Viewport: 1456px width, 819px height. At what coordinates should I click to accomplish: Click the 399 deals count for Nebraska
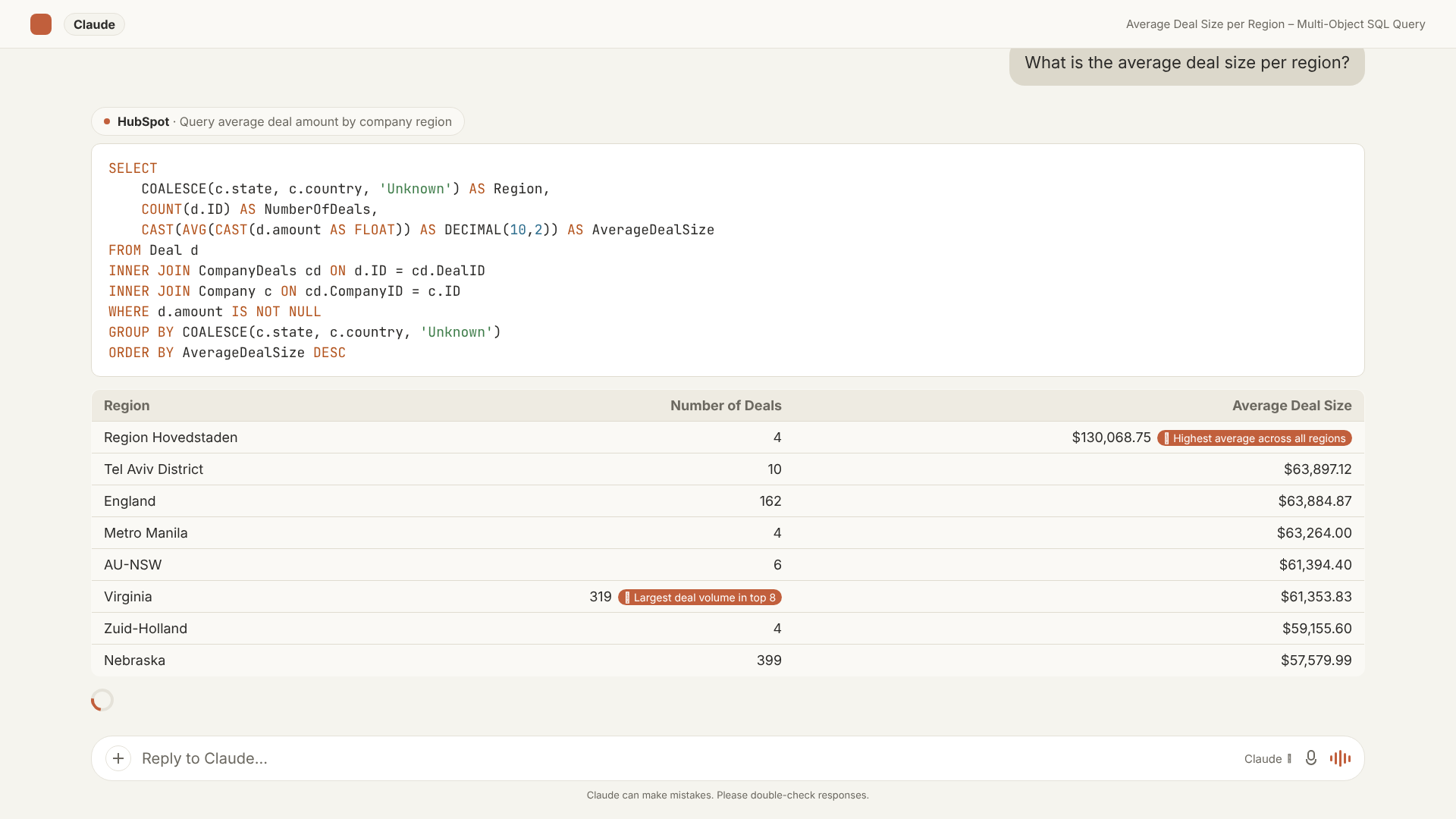coord(769,661)
